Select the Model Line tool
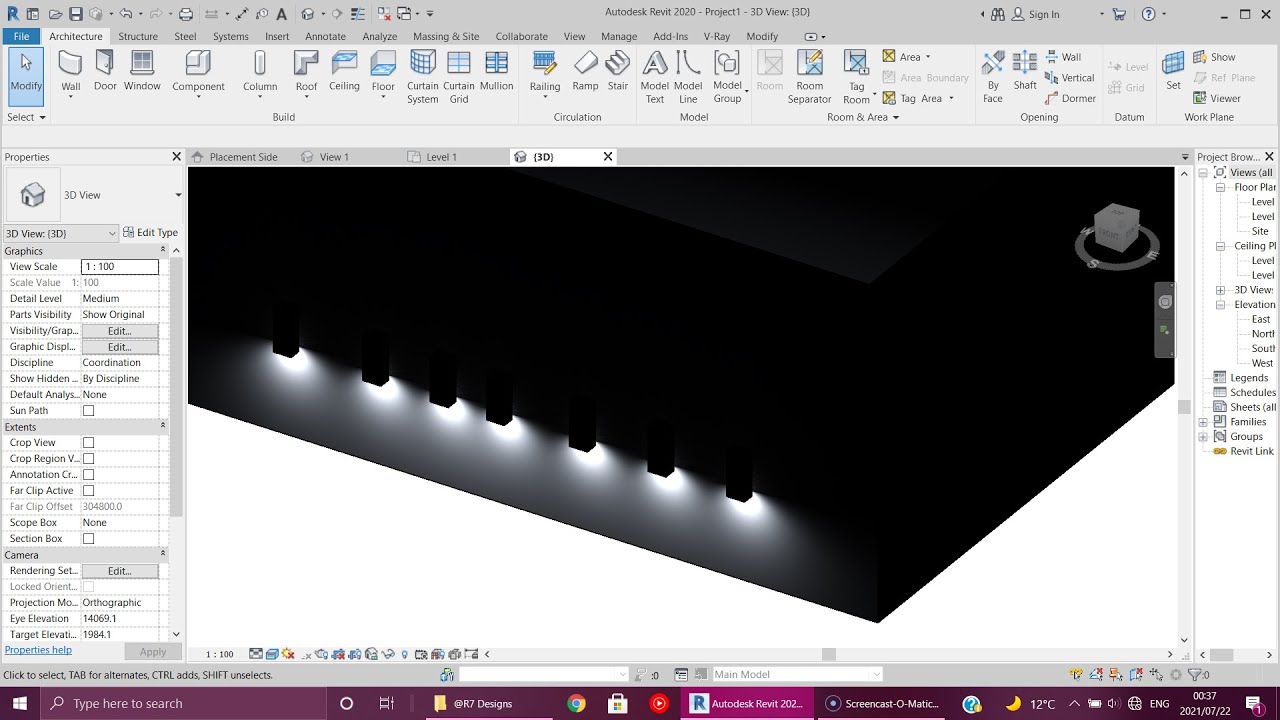Screen dimensions: 1280x720 688,77
